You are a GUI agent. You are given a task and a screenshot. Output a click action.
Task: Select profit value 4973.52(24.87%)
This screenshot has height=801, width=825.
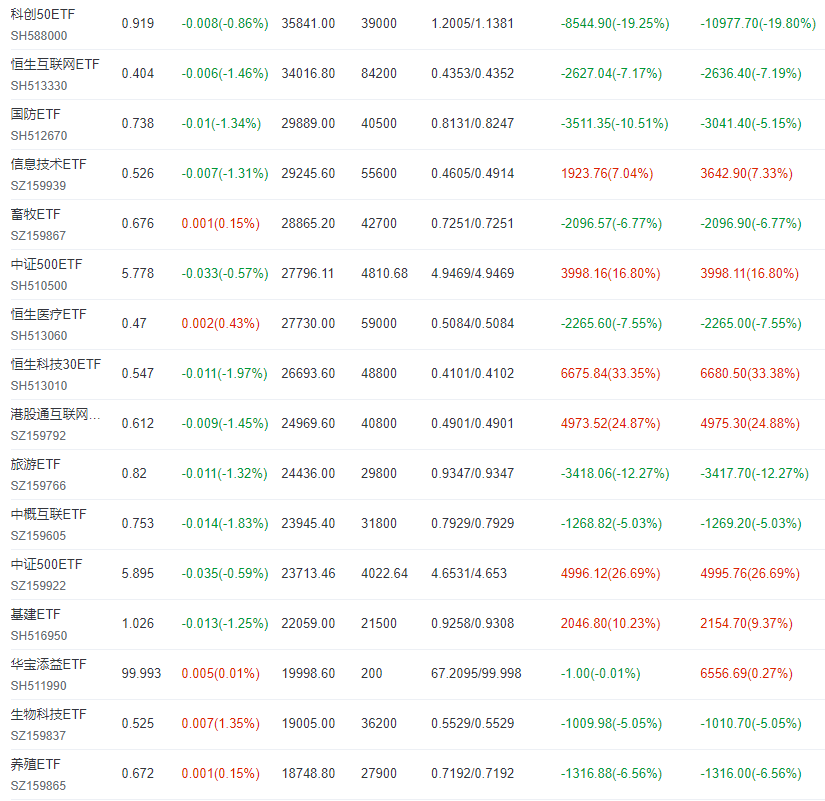coord(610,424)
